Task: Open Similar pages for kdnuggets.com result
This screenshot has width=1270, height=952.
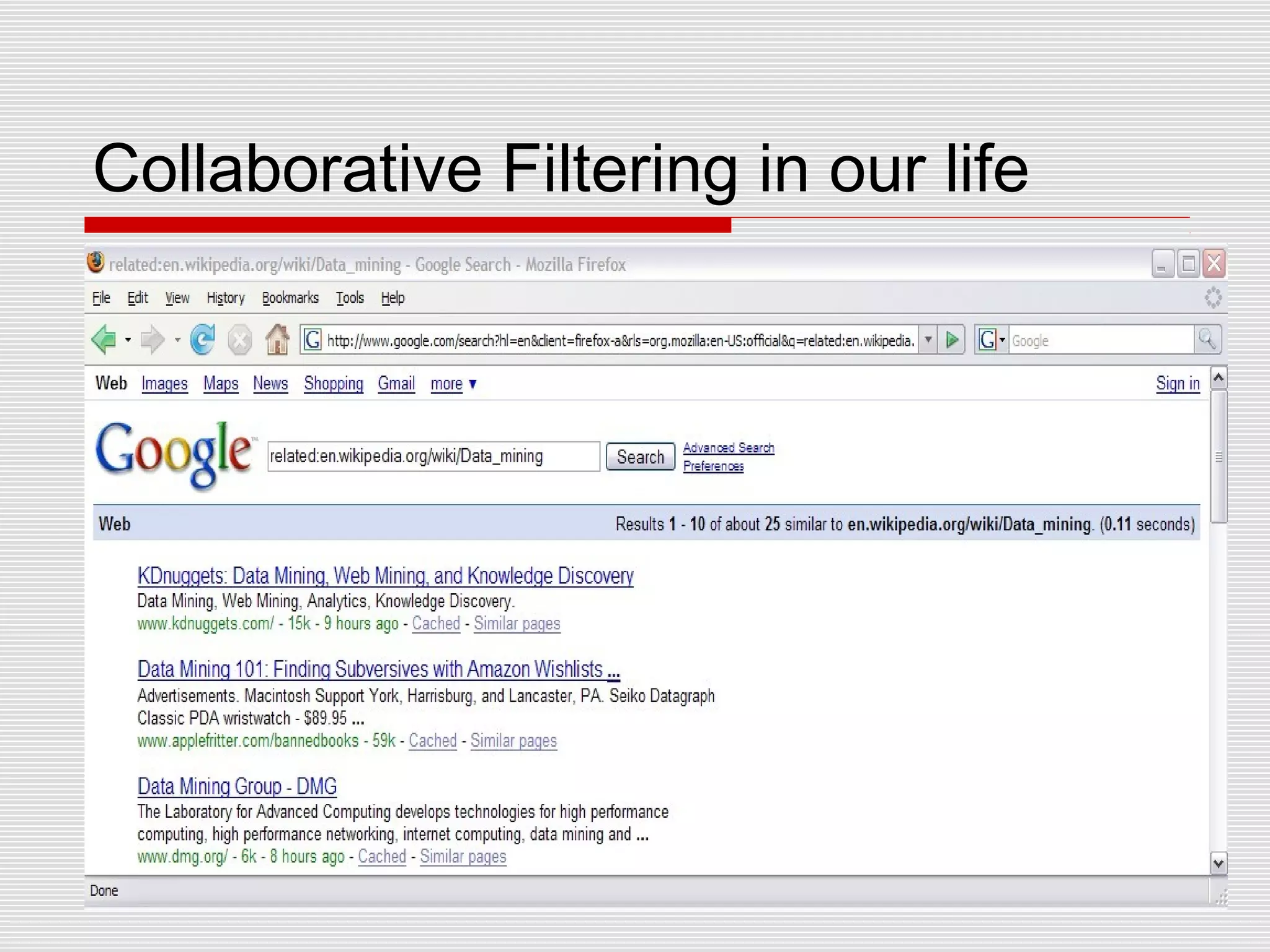Action: click(517, 624)
